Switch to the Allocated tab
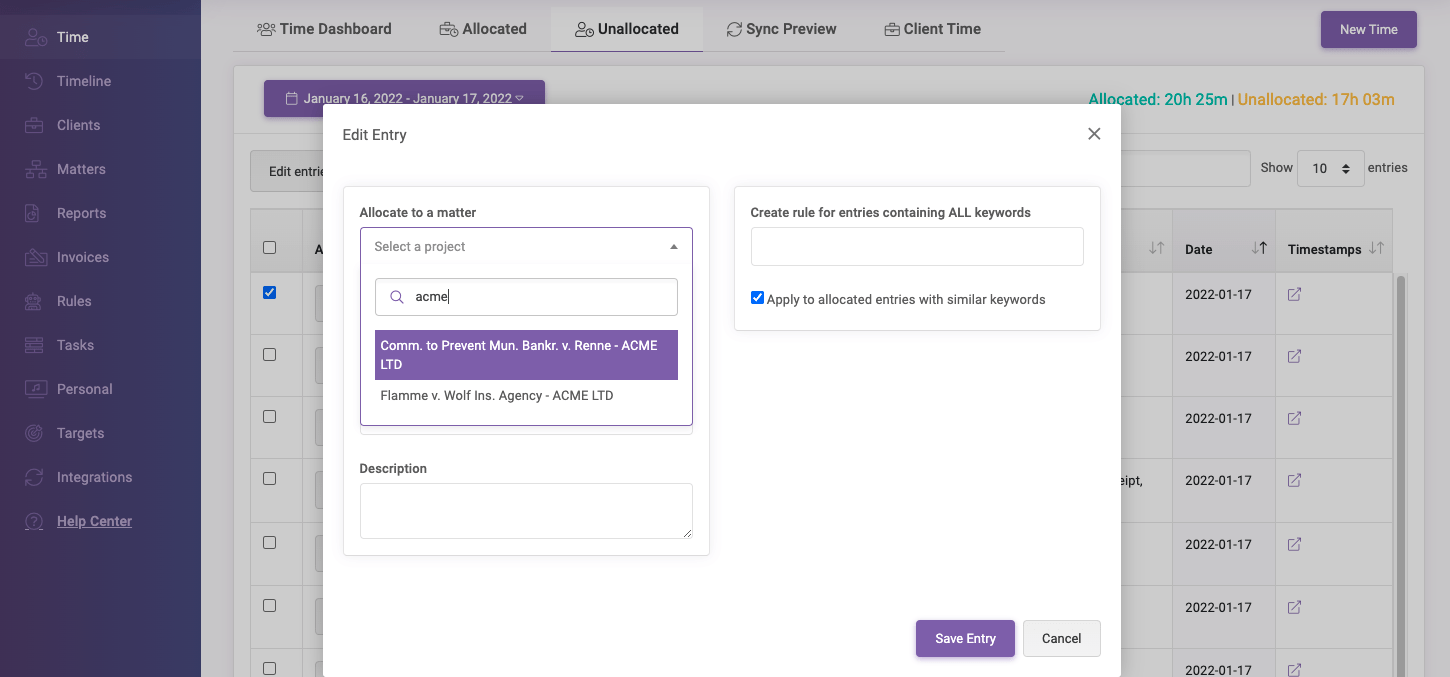This screenshot has width=1450, height=677. coord(483,29)
